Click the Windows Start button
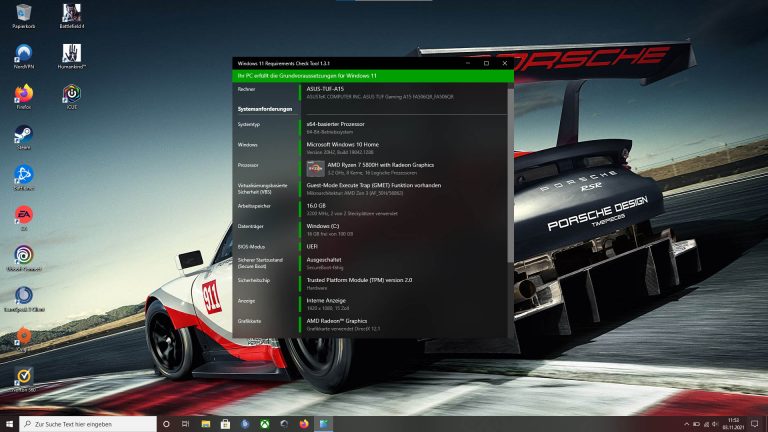 click(9, 424)
